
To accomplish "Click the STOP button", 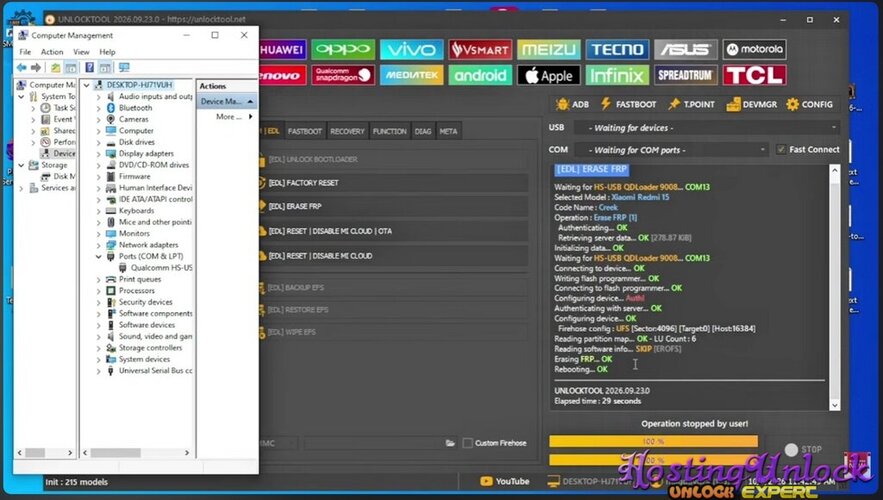I will pos(804,449).
